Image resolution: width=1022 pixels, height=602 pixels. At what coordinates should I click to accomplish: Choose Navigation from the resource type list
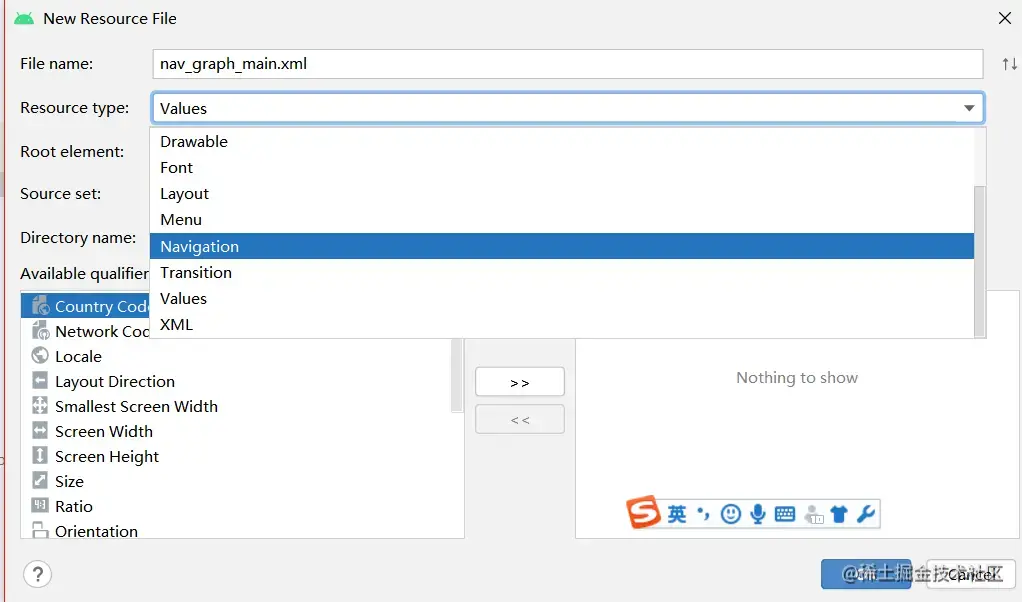[561, 246]
